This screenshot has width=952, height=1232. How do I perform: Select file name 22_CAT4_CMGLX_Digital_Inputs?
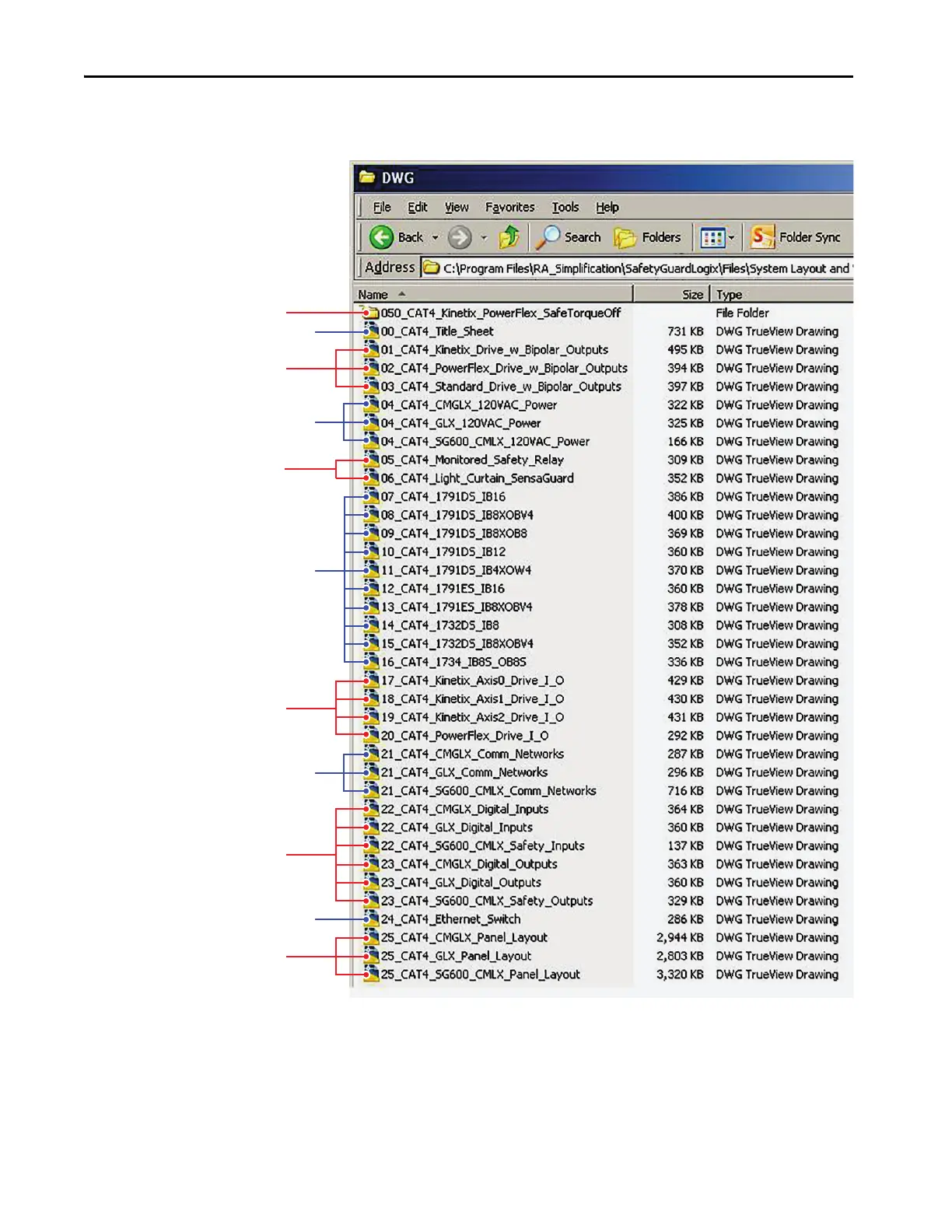click(x=465, y=810)
